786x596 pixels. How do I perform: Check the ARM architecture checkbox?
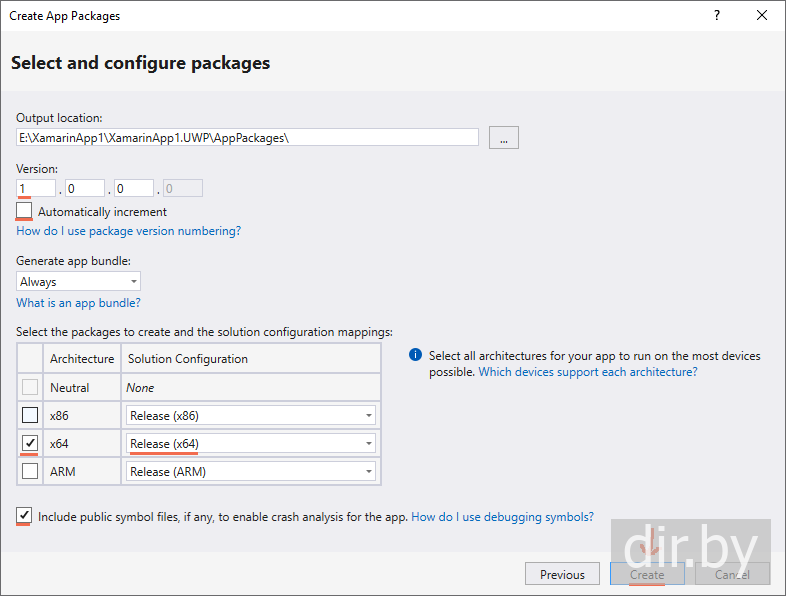30,471
